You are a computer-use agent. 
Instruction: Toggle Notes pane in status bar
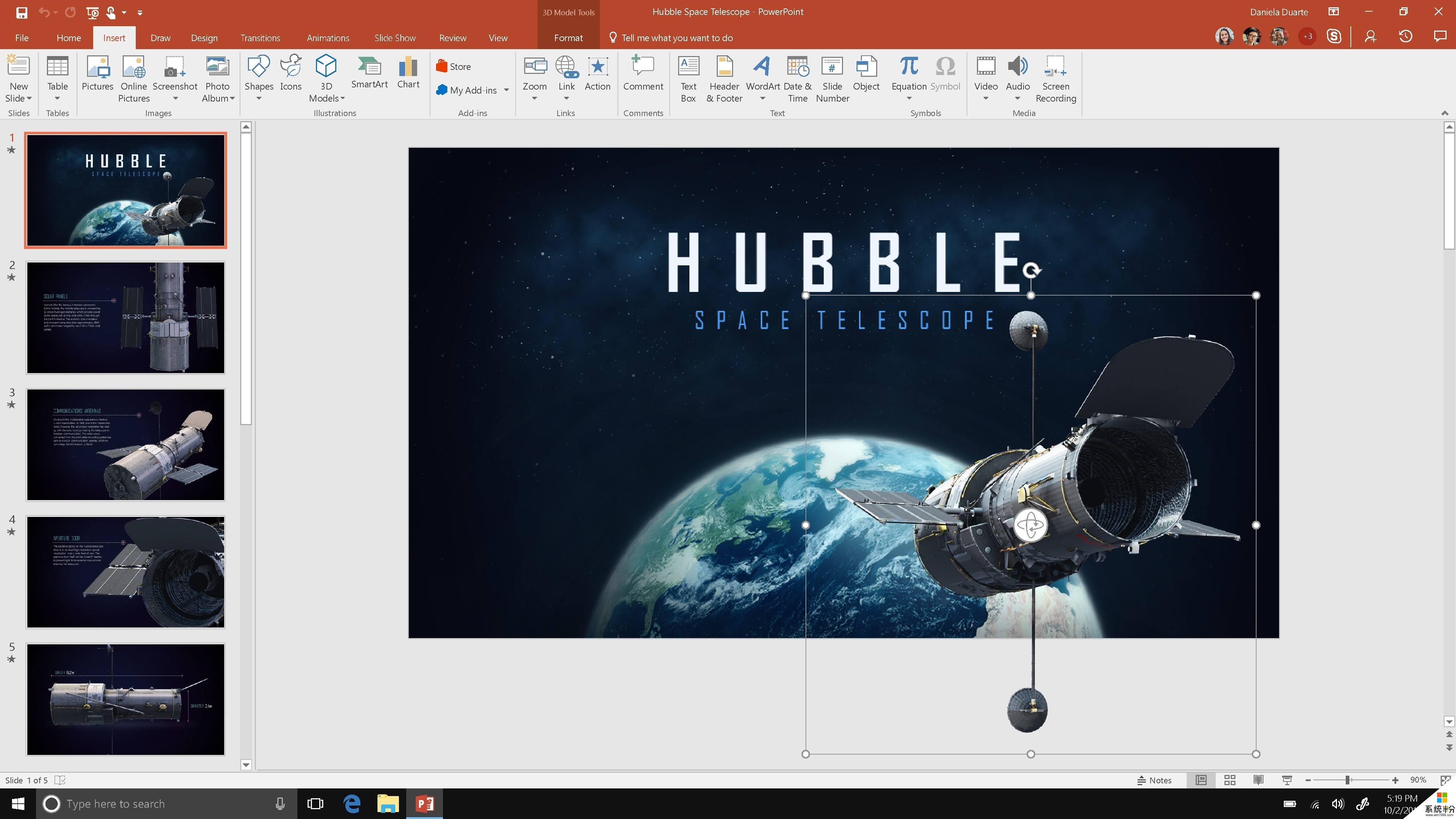click(1154, 780)
